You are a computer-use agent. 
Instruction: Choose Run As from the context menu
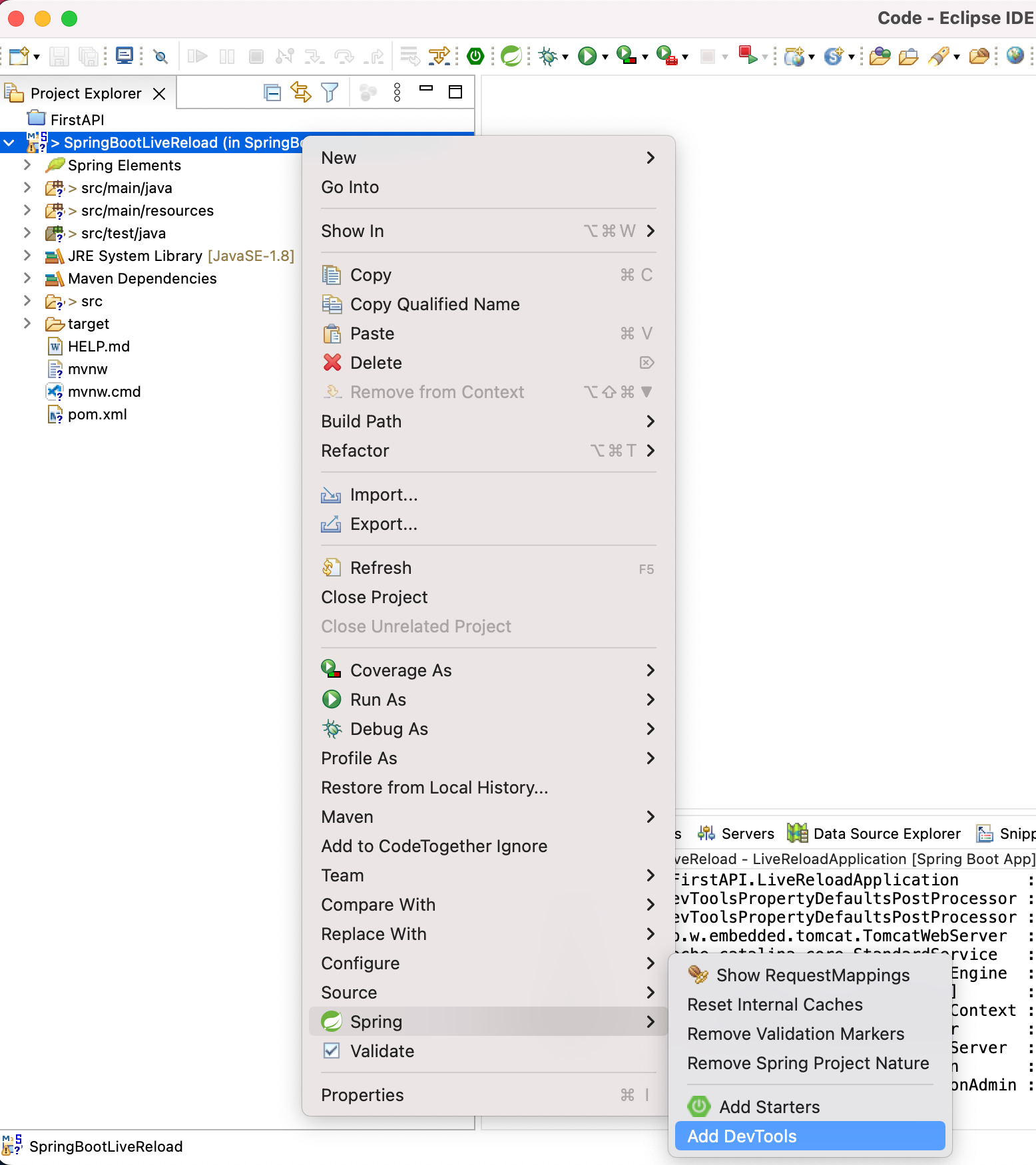pos(489,700)
